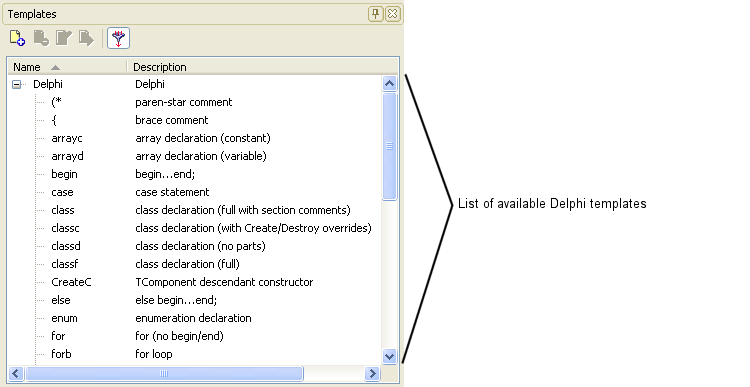Click 'begin...end;' description text

pyautogui.click(x=165, y=174)
